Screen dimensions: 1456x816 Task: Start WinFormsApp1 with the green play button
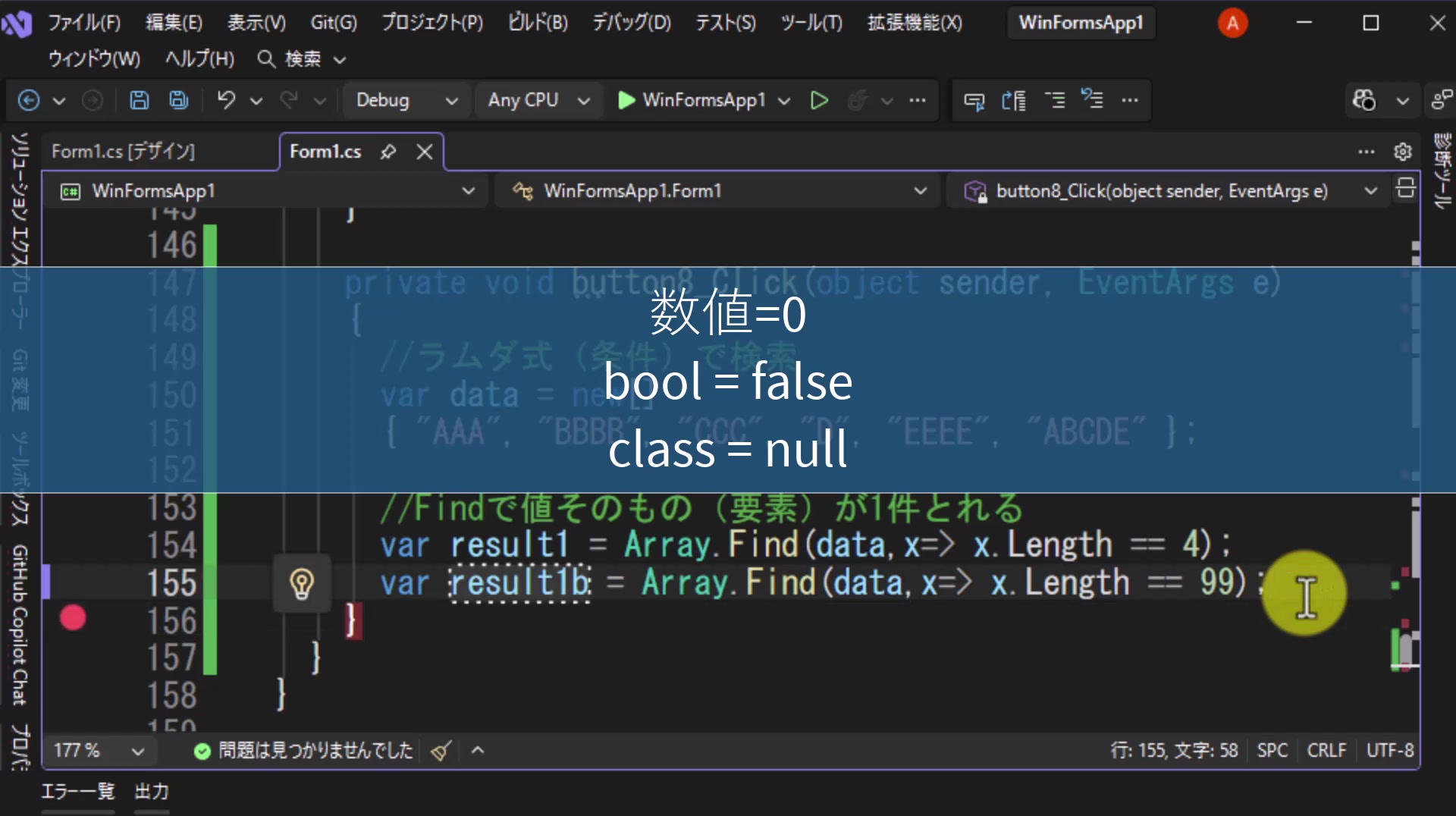click(x=692, y=100)
